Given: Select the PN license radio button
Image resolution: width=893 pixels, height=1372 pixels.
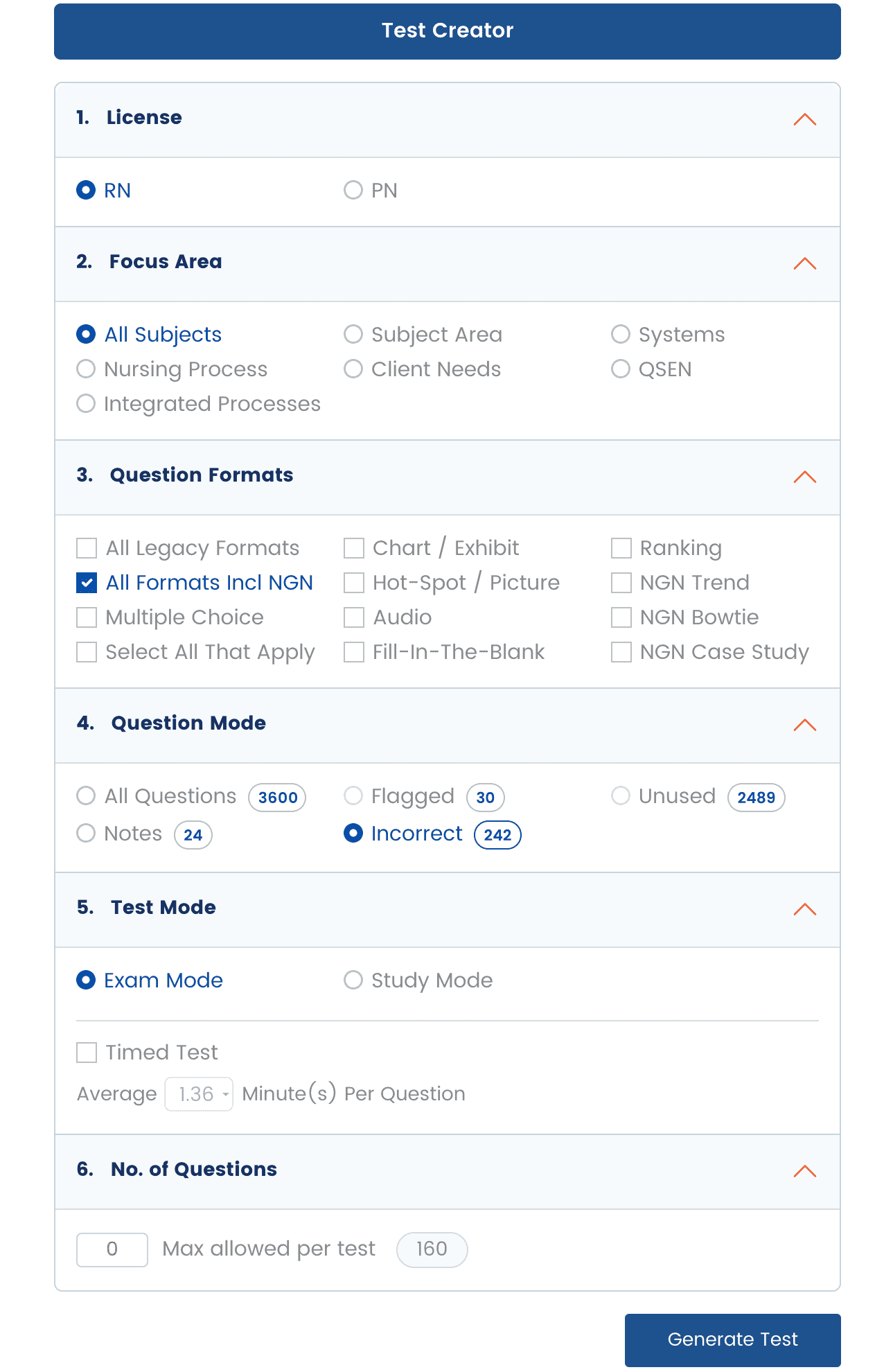Looking at the screenshot, I should point(353,190).
